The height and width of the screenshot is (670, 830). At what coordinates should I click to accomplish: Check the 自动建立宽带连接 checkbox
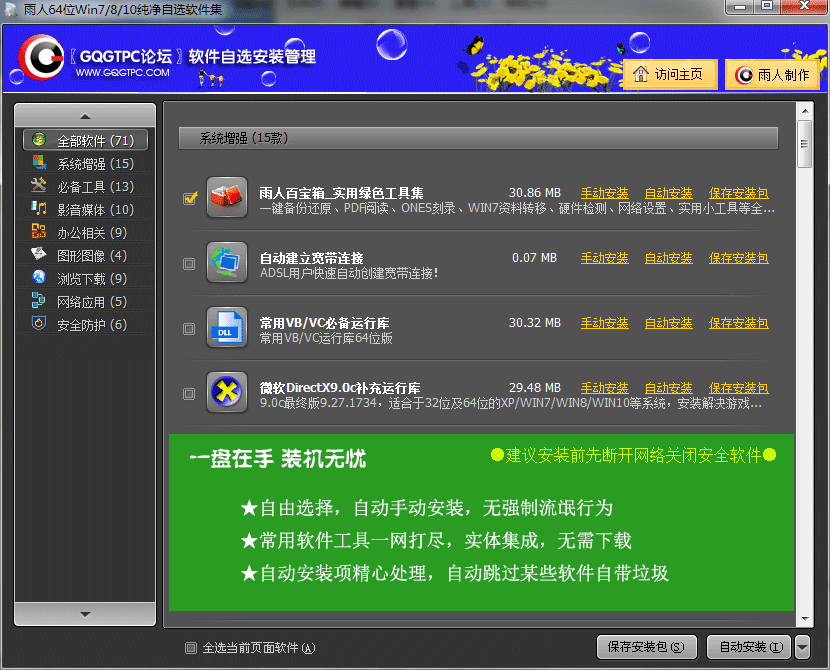[x=189, y=264]
